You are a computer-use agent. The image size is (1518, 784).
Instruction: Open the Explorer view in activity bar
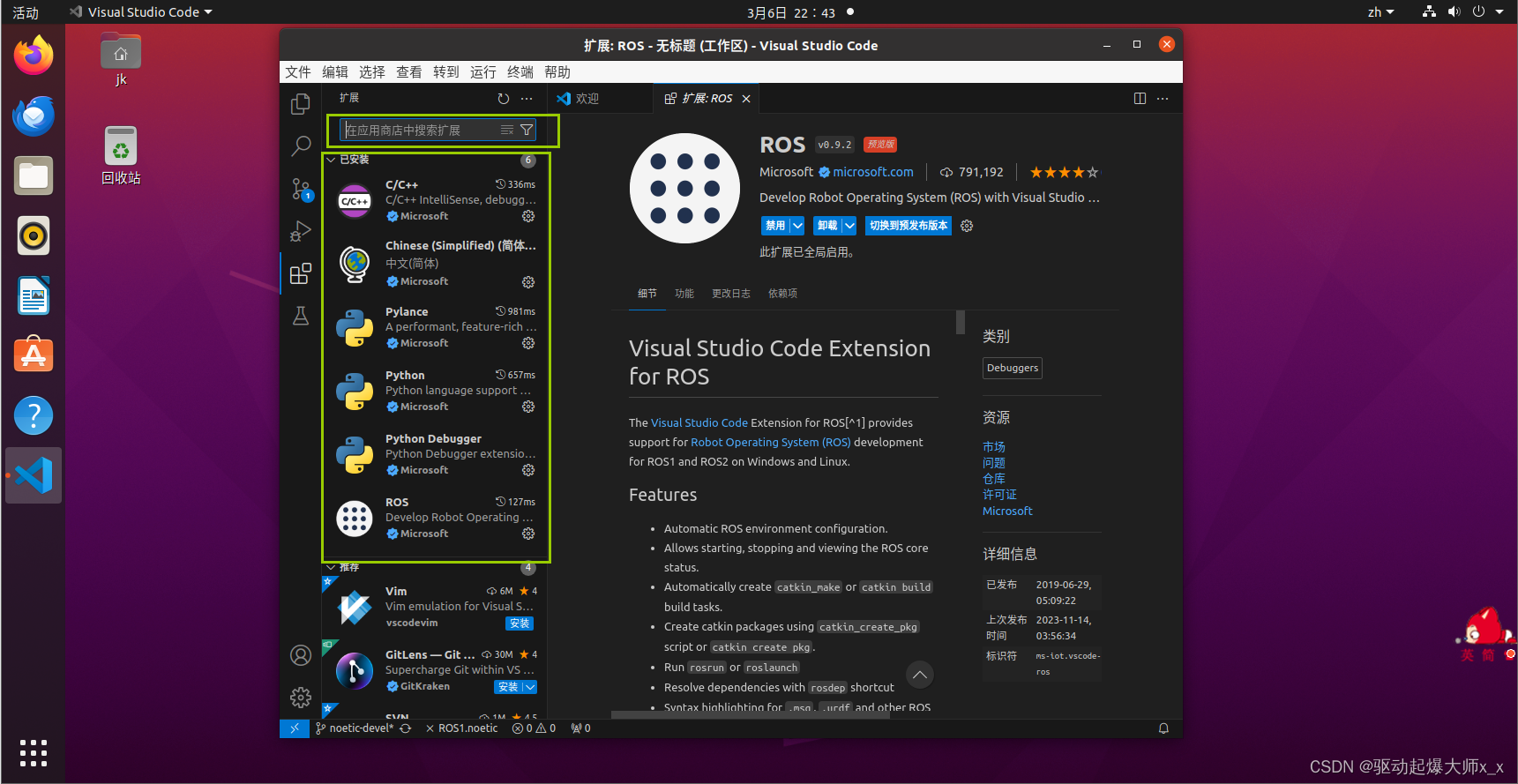301,104
